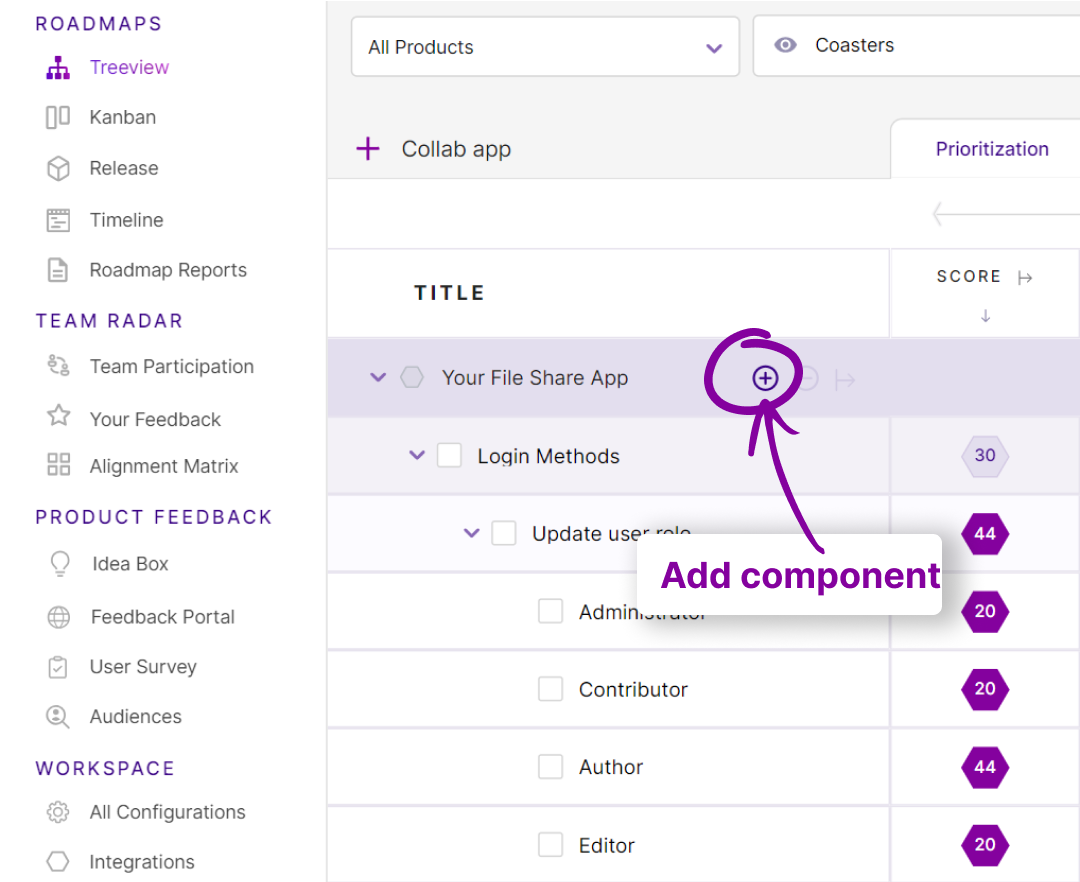Click the Add component plus button
Image resolution: width=1080 pixels, height=882 pixels.
click(x=765, y=378)
